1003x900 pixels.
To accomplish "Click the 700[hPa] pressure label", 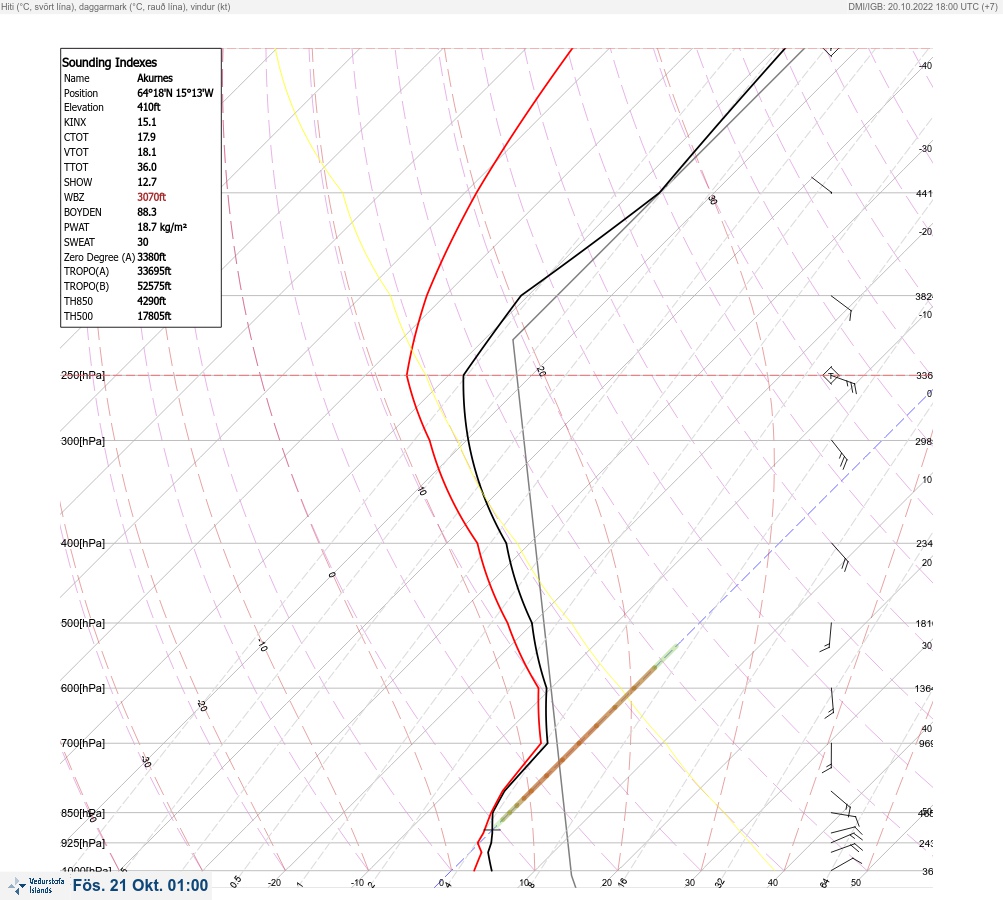I will coord(83,744).
